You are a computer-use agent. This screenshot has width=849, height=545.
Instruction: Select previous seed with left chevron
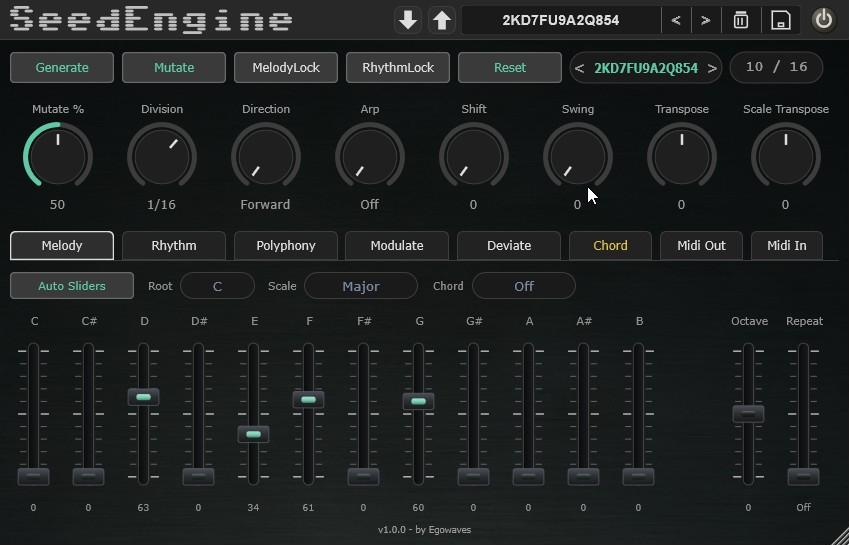pos(579,69)
